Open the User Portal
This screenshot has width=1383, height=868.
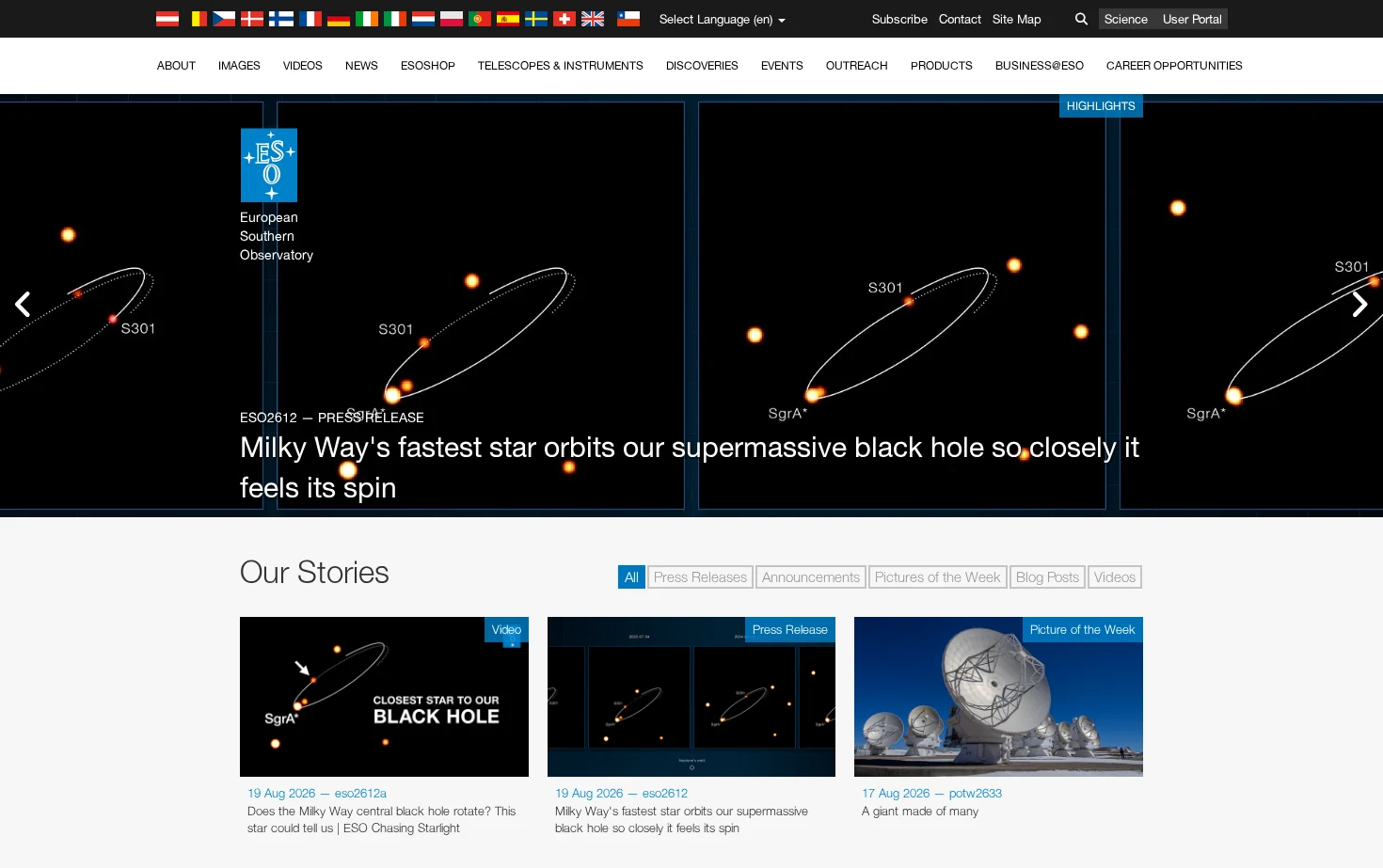coord(1192,19)
